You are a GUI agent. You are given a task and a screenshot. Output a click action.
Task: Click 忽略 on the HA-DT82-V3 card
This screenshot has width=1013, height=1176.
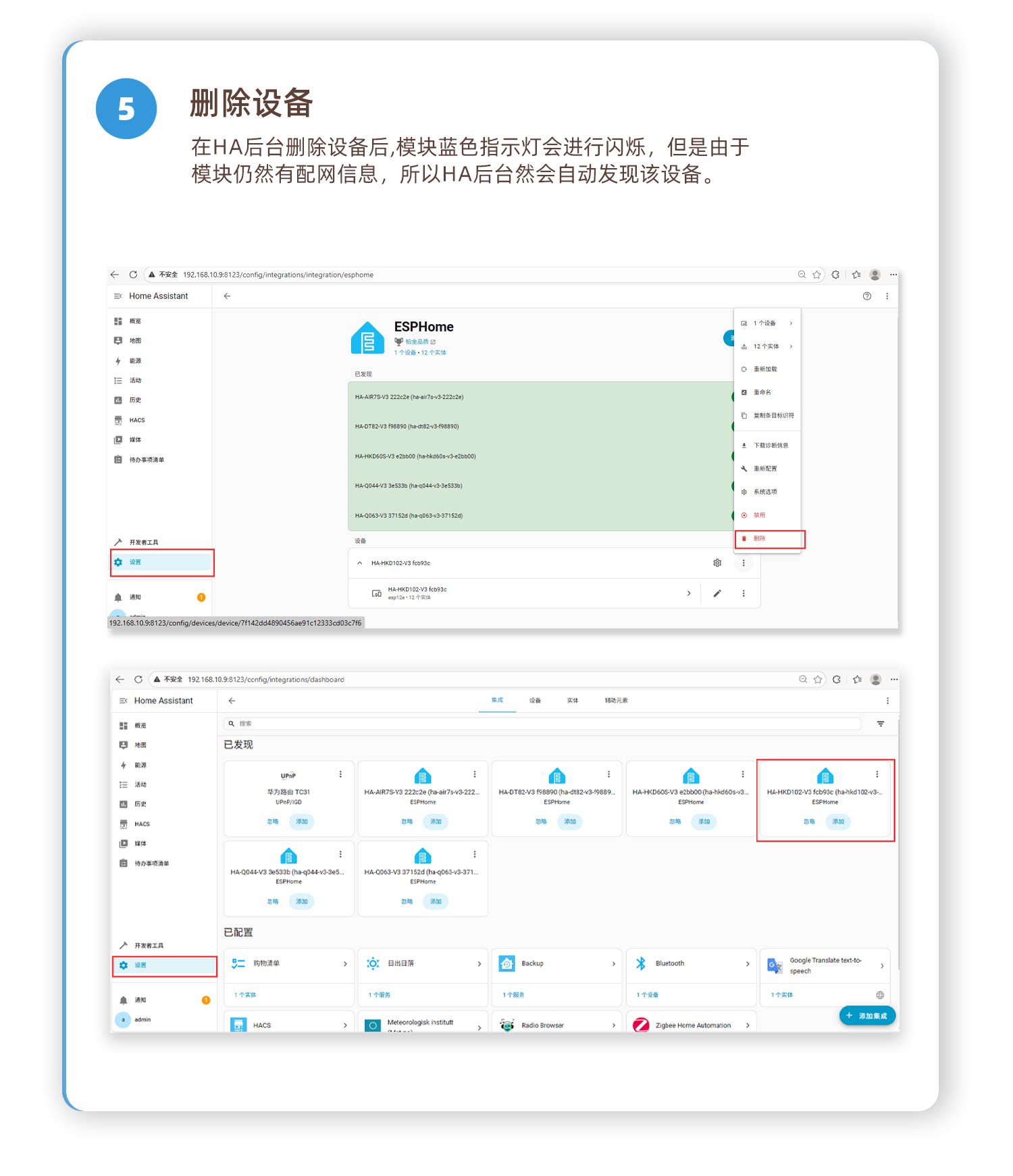541,822
